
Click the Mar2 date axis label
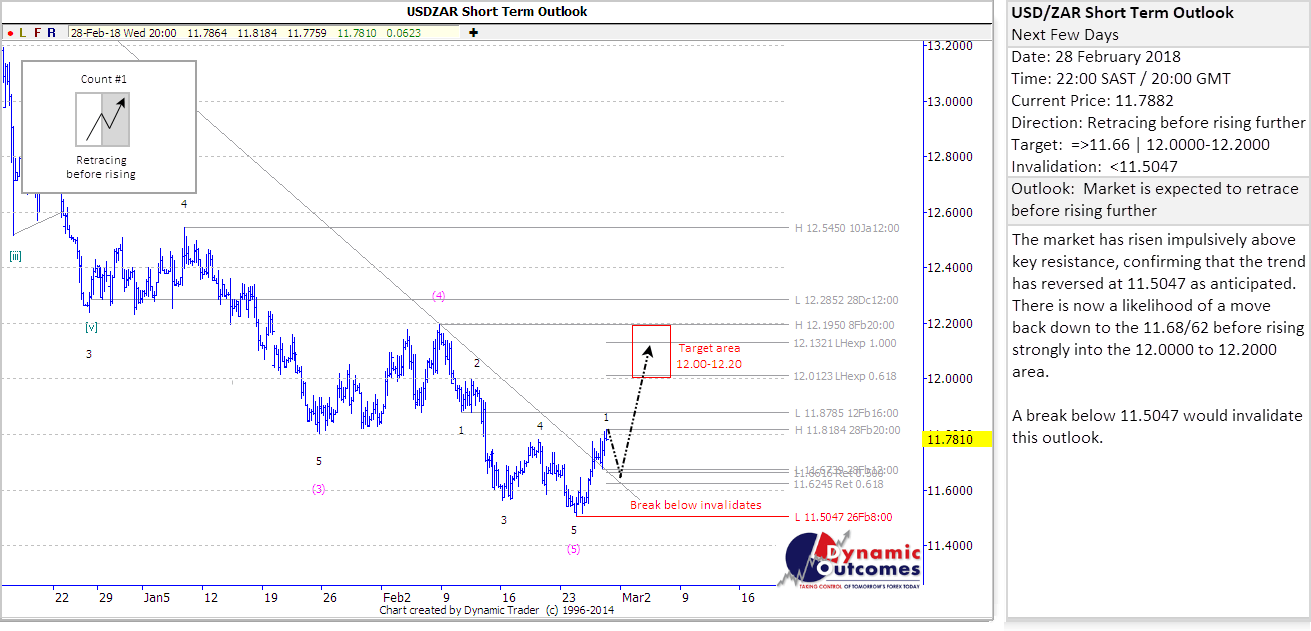point(636,597)
